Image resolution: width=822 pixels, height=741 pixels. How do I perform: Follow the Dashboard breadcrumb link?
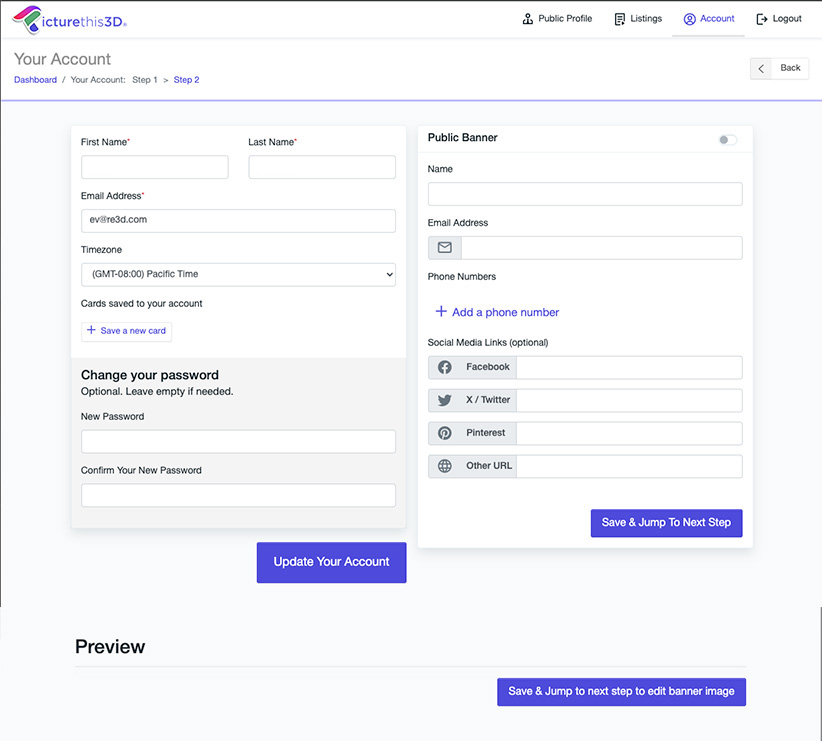point(35,80)
